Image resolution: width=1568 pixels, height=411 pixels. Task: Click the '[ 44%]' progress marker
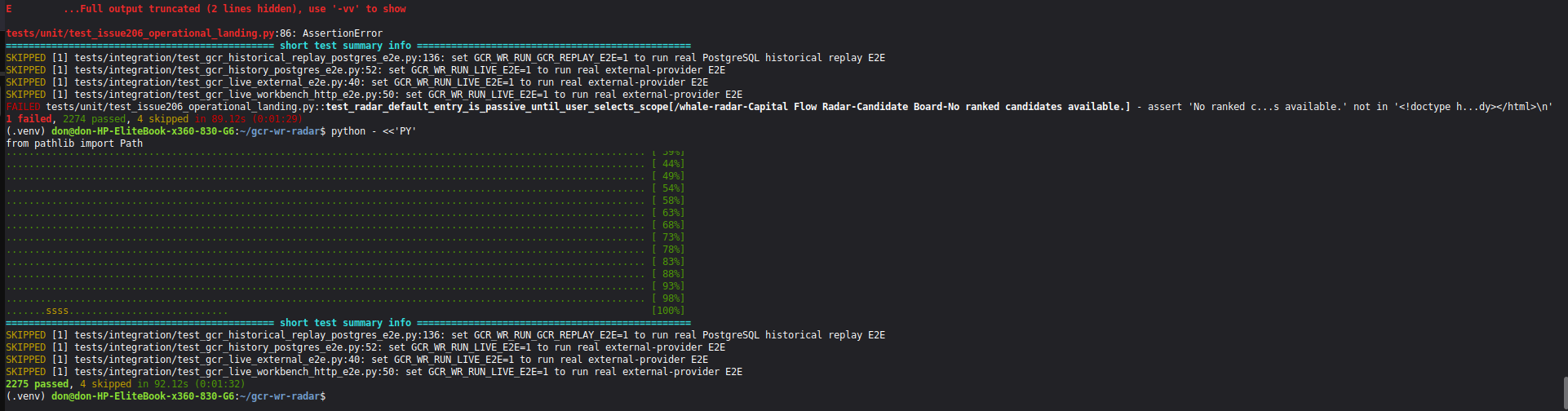pyautogui.click(x=668, y=164)
